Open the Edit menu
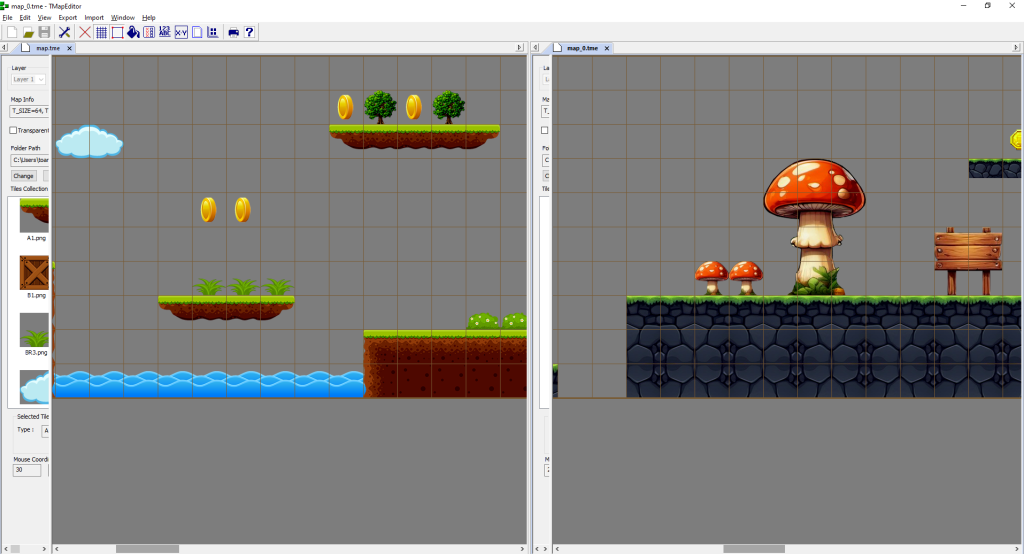This screenshot has width=1024, height=554. point(25,18)
